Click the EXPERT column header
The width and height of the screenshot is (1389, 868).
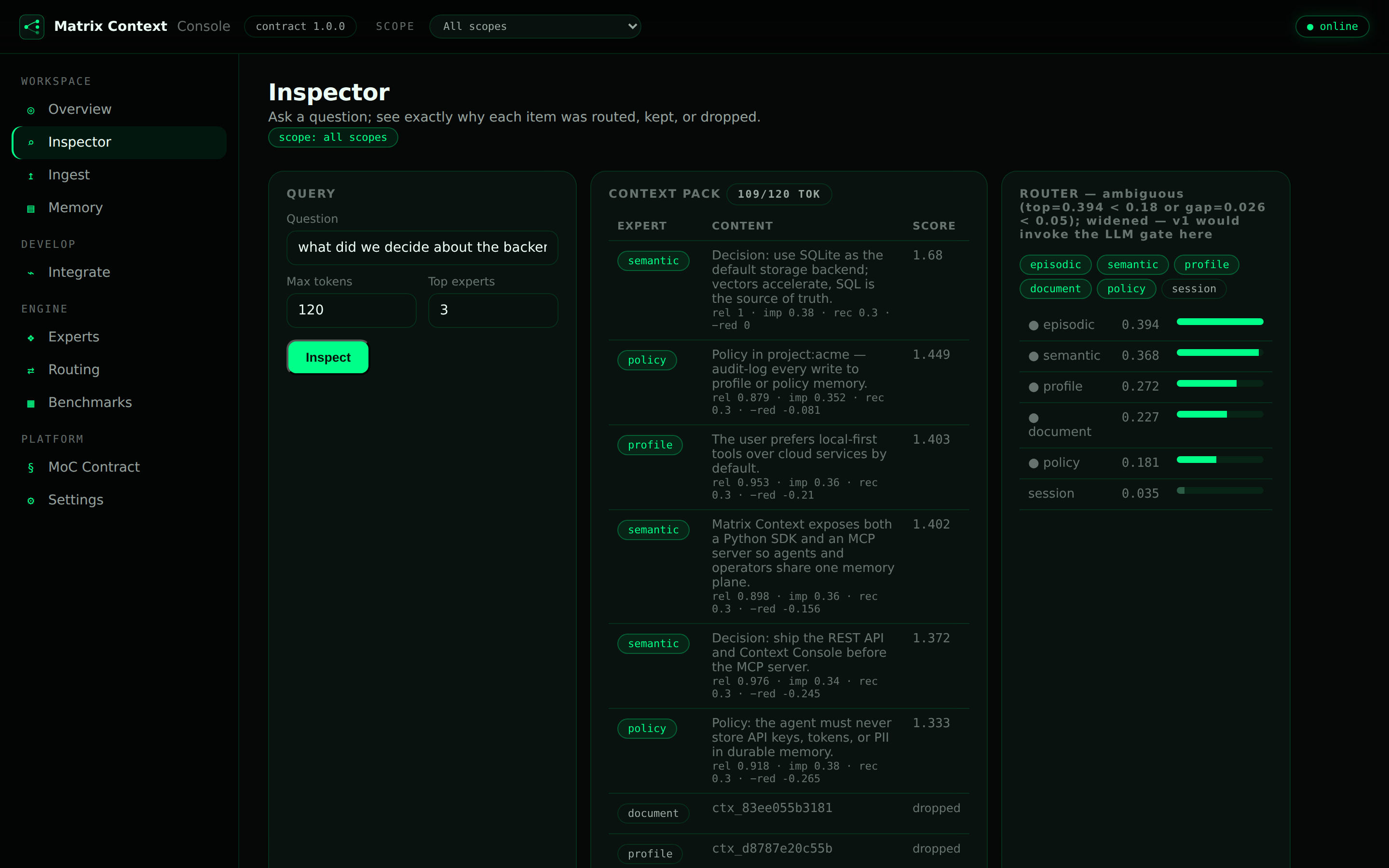(642, 226)
